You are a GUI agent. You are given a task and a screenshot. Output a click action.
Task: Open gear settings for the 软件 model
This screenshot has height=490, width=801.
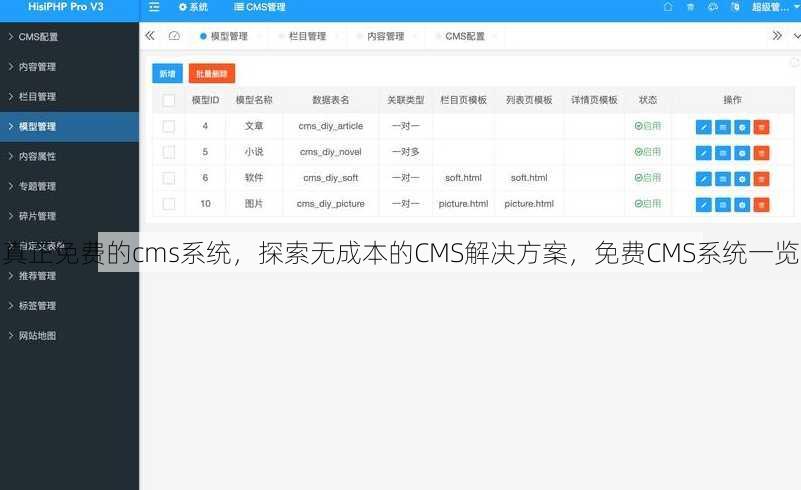click(742, 179)
